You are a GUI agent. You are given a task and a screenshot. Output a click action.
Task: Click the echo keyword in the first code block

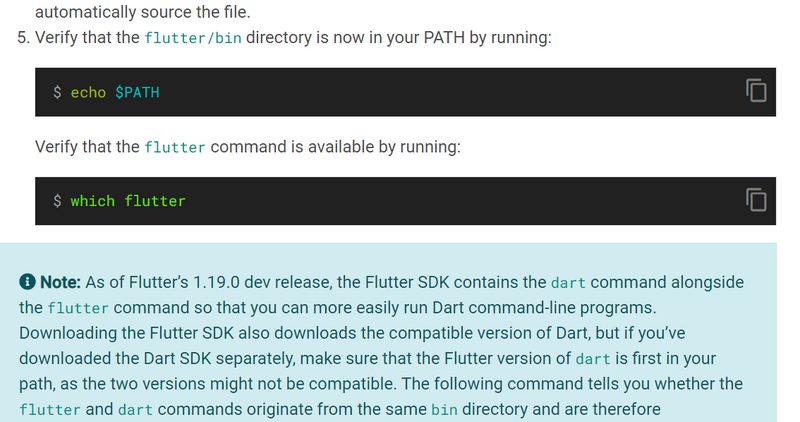click(x=88, y=92)
